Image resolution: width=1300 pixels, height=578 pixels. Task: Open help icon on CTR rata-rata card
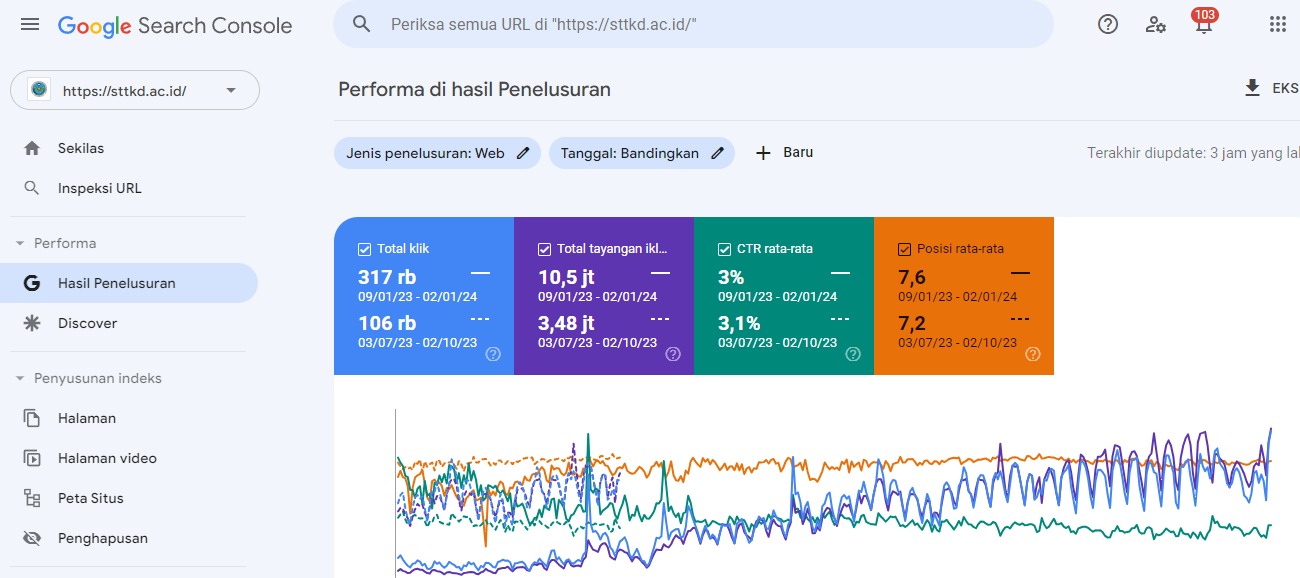[853, 354]
